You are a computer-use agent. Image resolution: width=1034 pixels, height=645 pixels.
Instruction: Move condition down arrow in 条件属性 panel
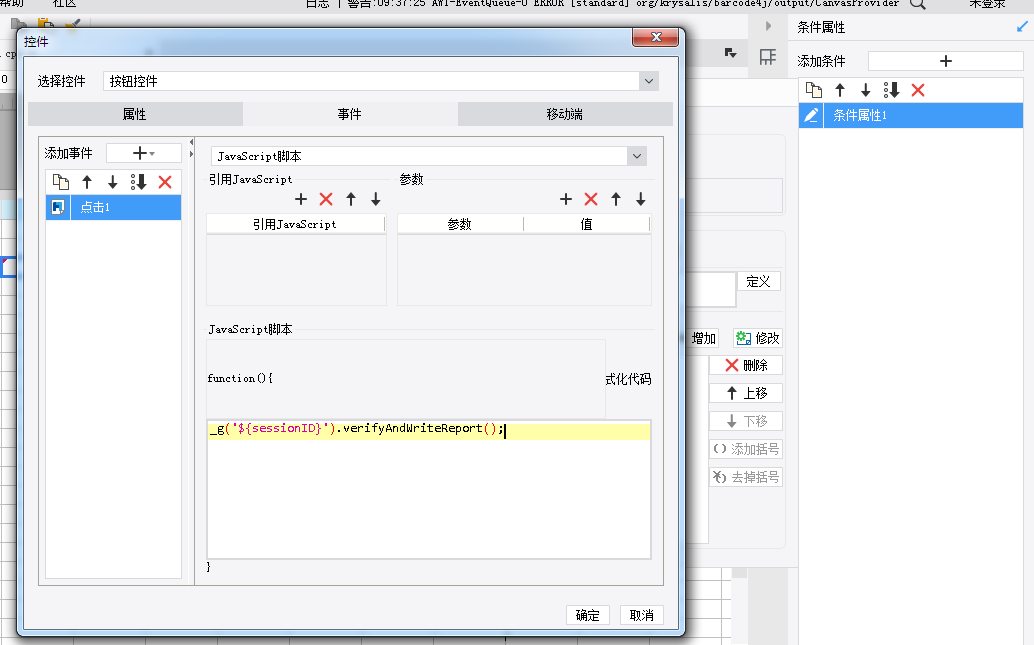point(866,90)
